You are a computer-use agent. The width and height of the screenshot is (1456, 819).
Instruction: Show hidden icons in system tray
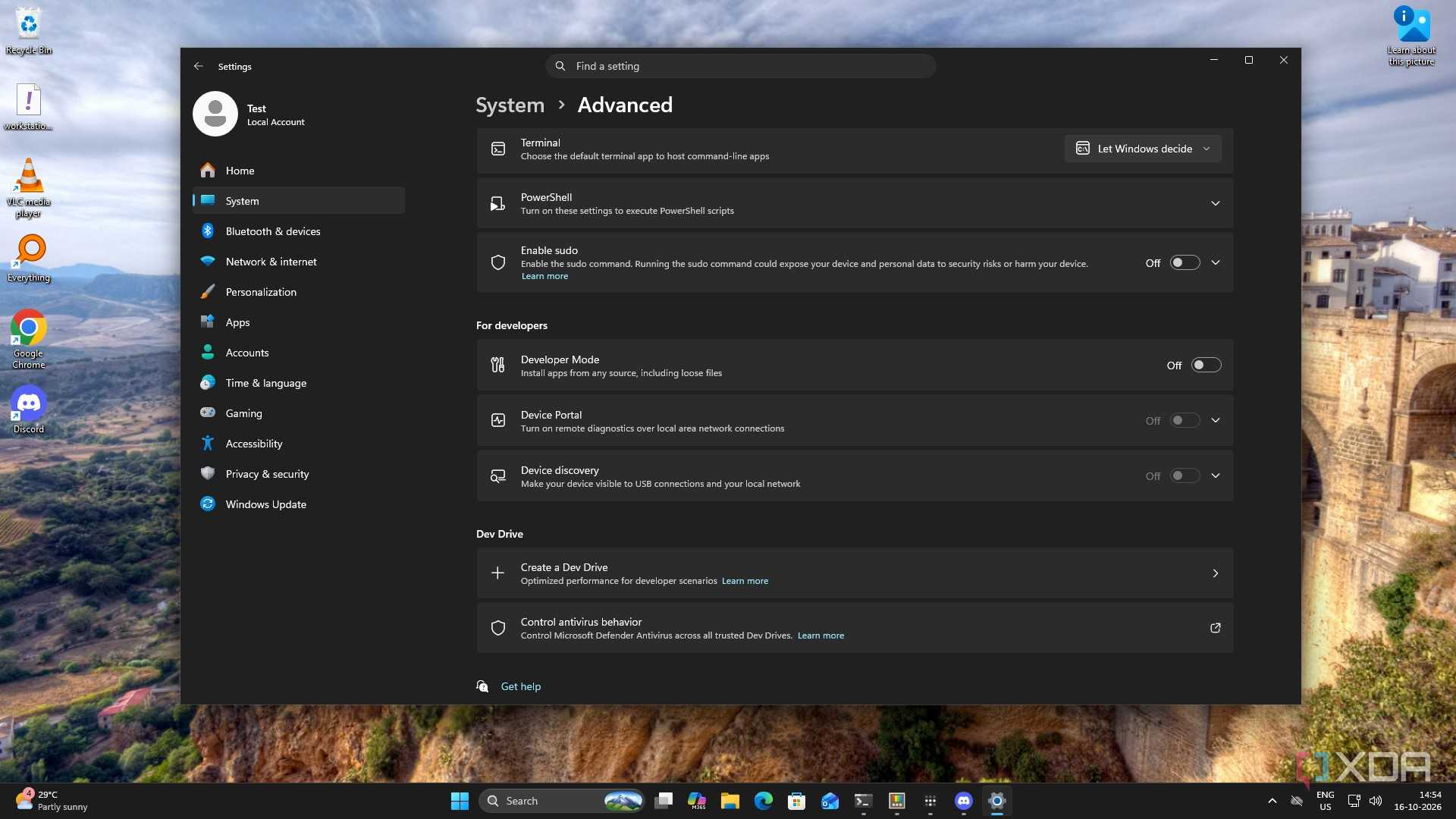coord(1272,801)
